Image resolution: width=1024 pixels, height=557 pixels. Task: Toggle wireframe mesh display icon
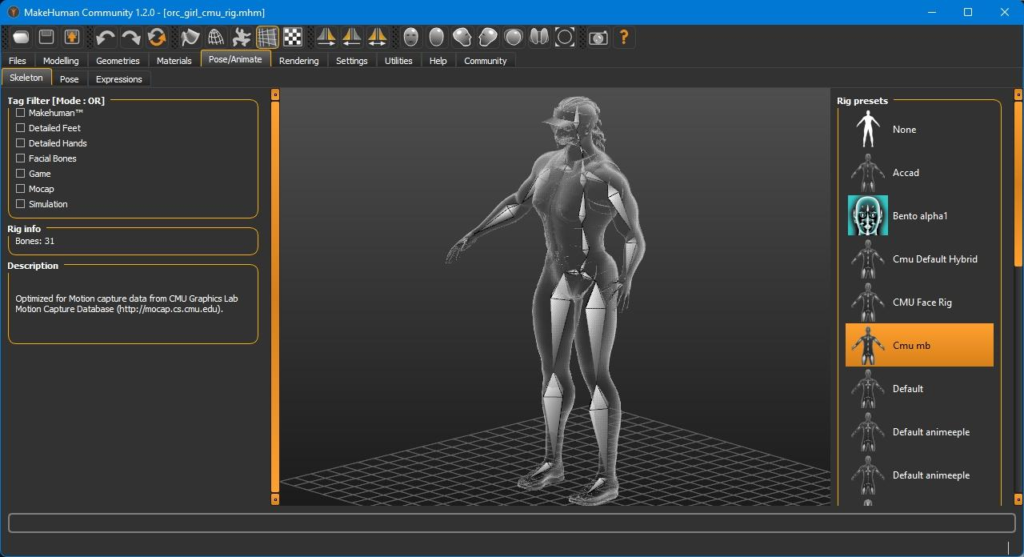point(216,37)
